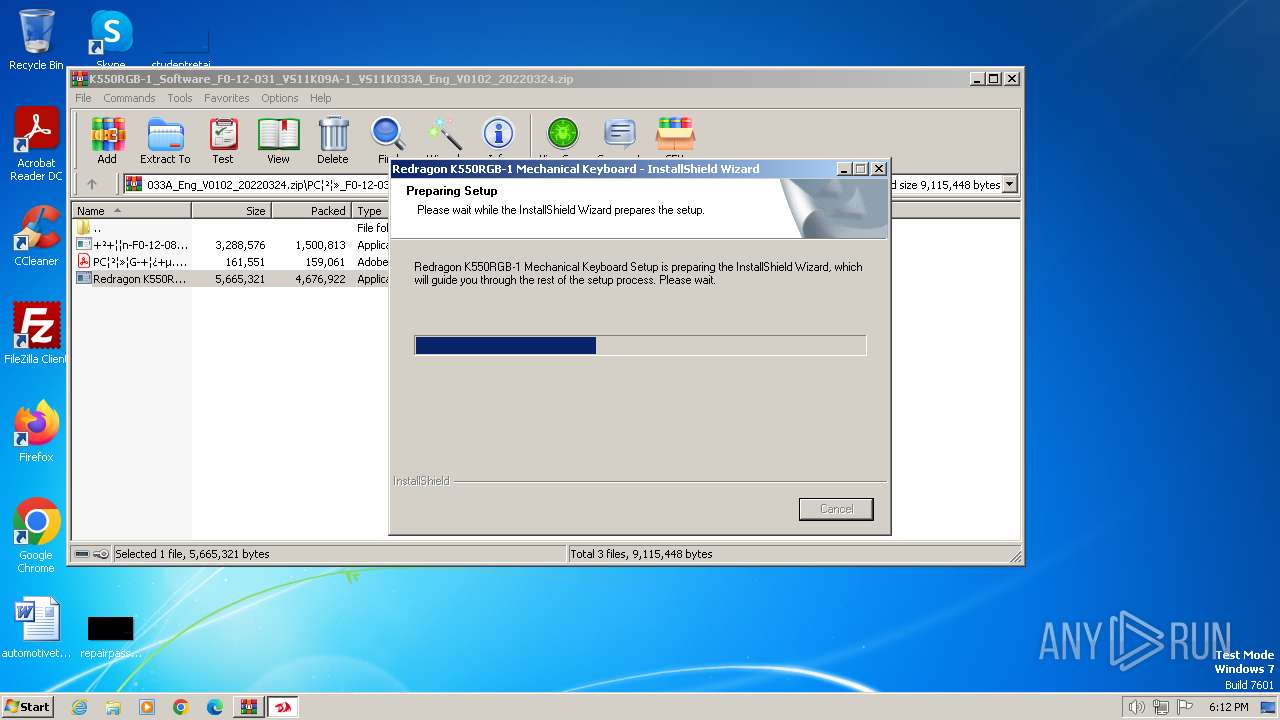Click the Info toolbar icon
Viewport: 1280px width, 720px height.
pos(498,138)
